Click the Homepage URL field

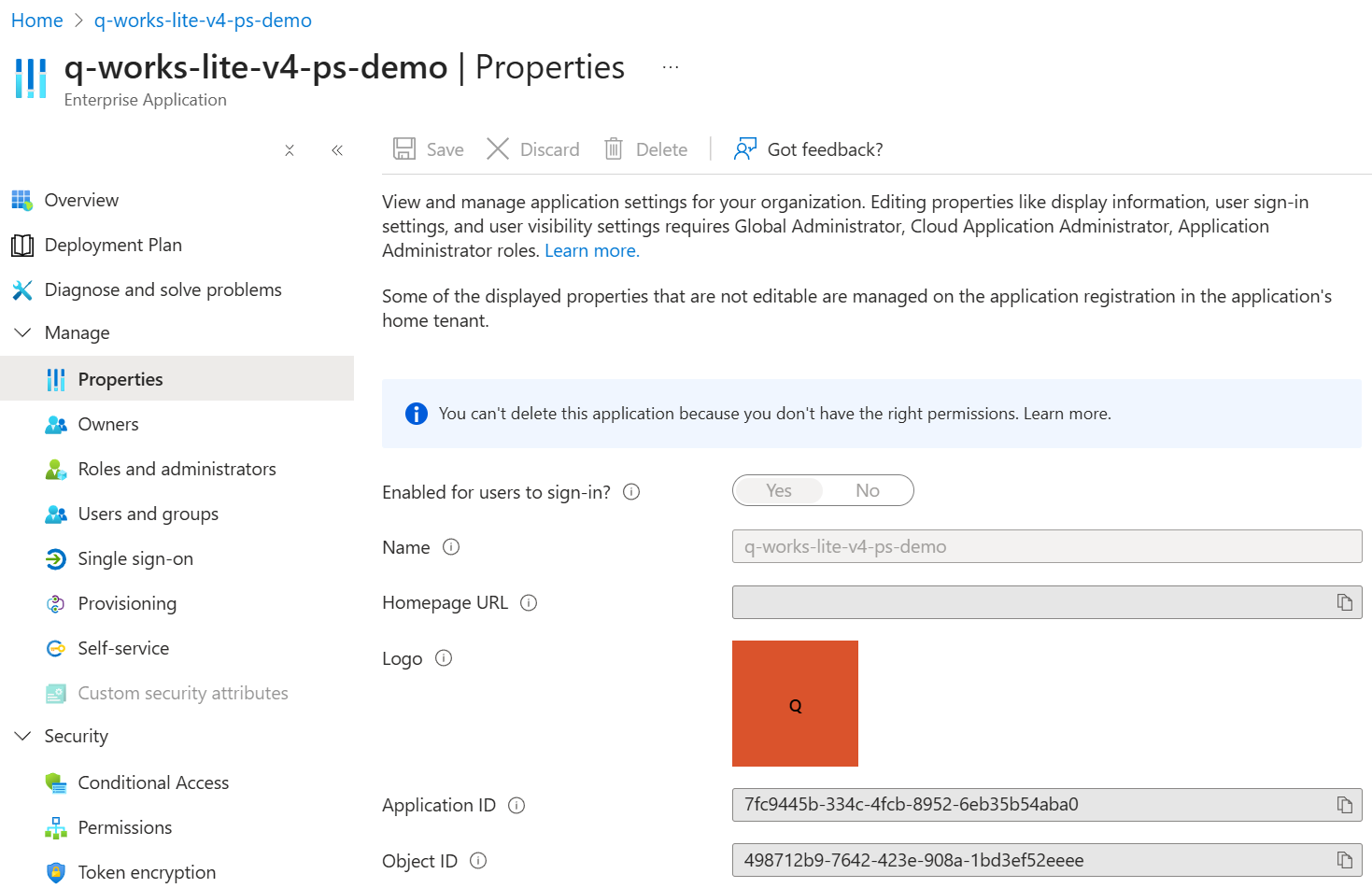tap(1047, 602)
